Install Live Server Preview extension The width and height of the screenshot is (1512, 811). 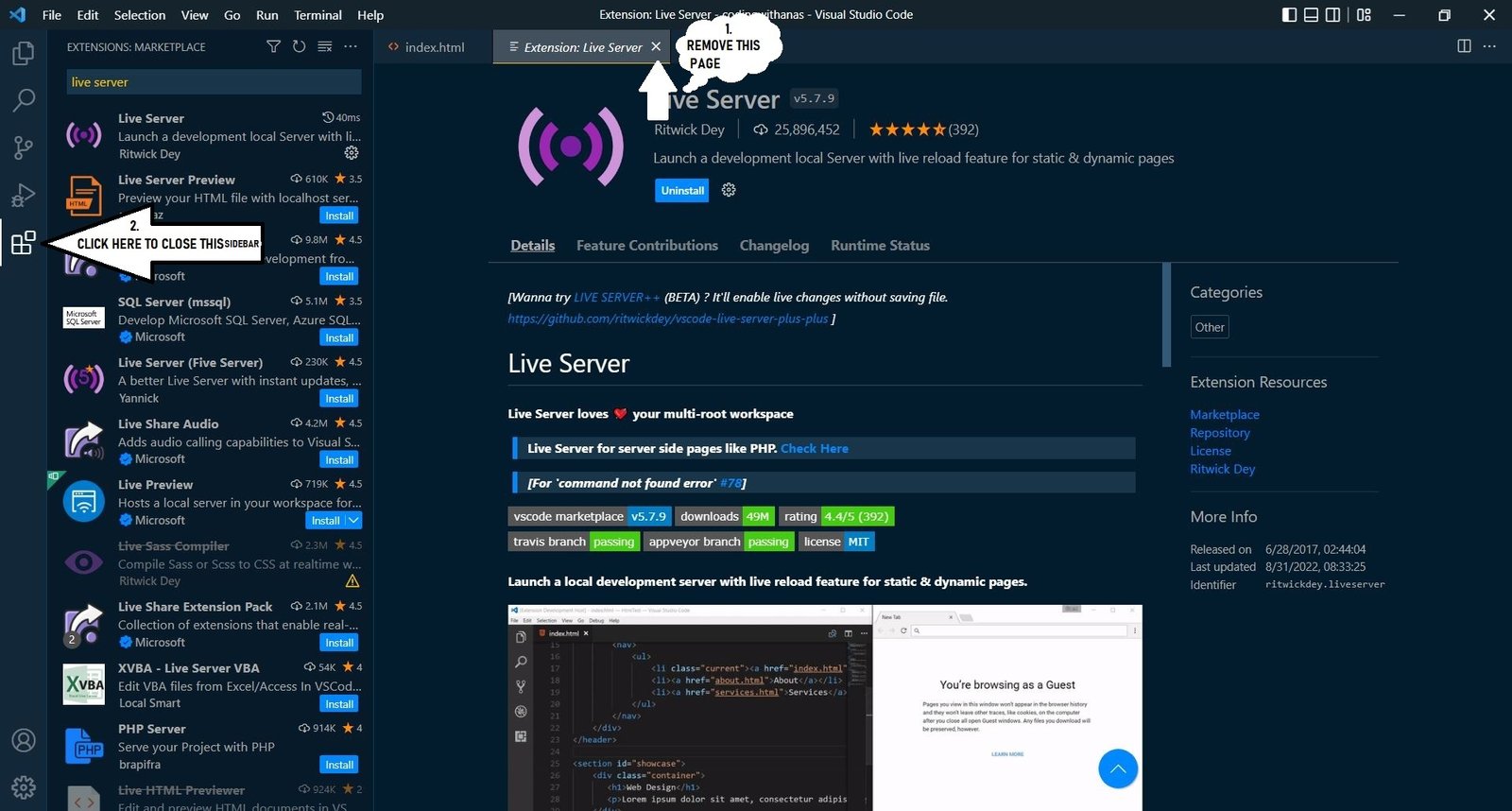pyautogui.click(x=339, y=216)
